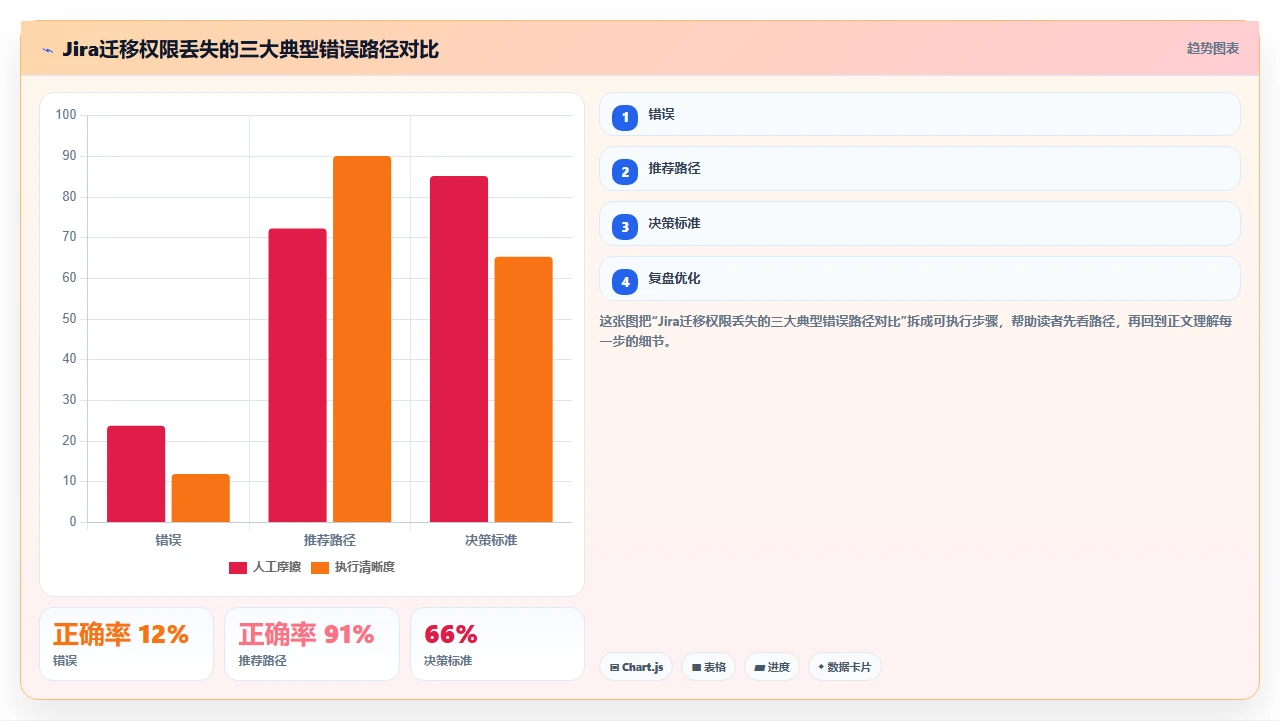Click the orange bar for 决策标准
The height and width of the screenshot is (721, 1280).
pos(523,389)
